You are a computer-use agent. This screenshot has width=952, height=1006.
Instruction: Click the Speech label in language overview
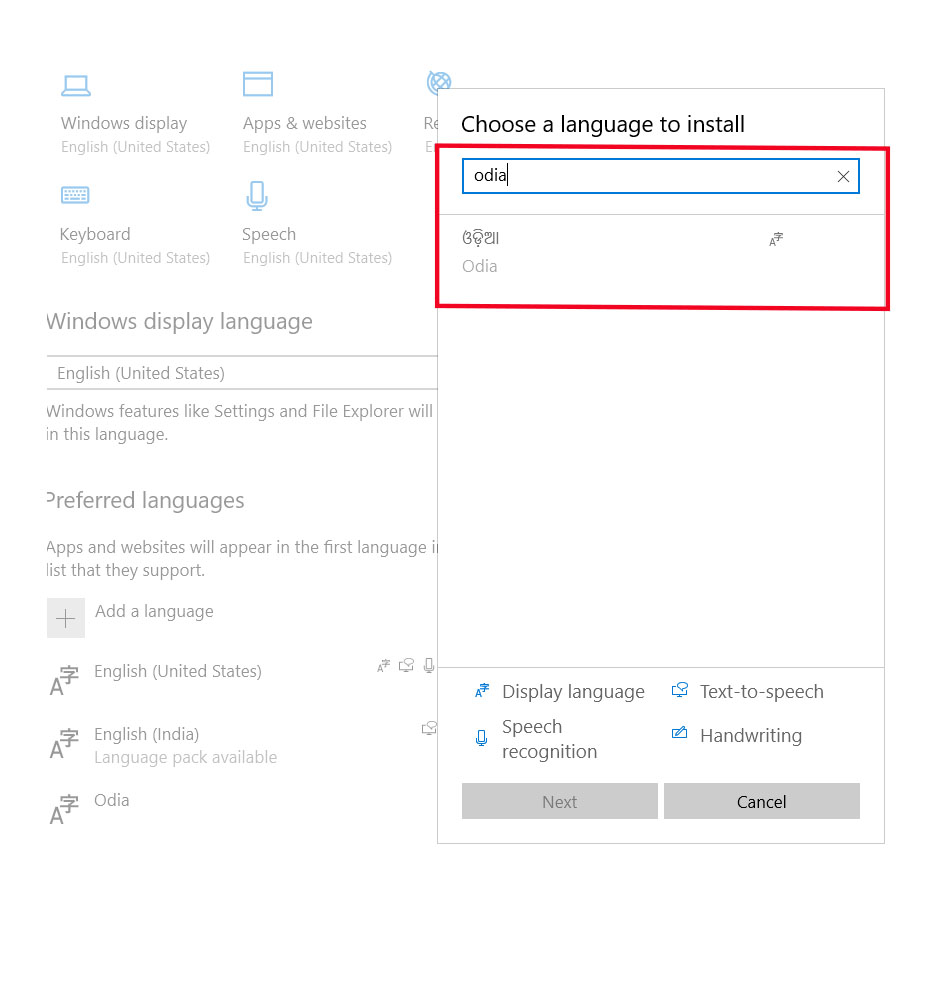click(269, 235)
